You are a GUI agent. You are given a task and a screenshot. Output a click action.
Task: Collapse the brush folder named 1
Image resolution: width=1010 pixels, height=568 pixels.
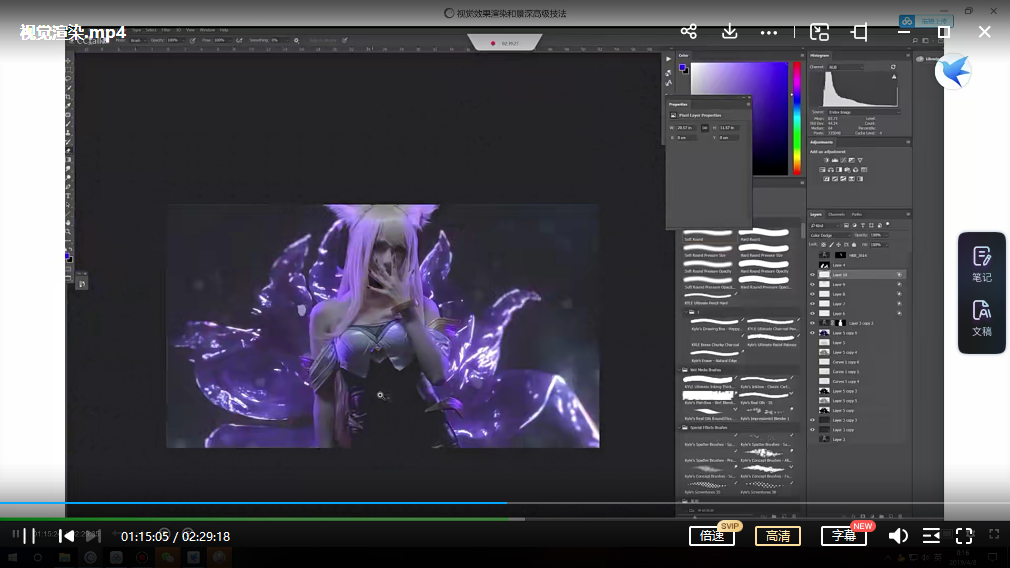tap(686, 312)
